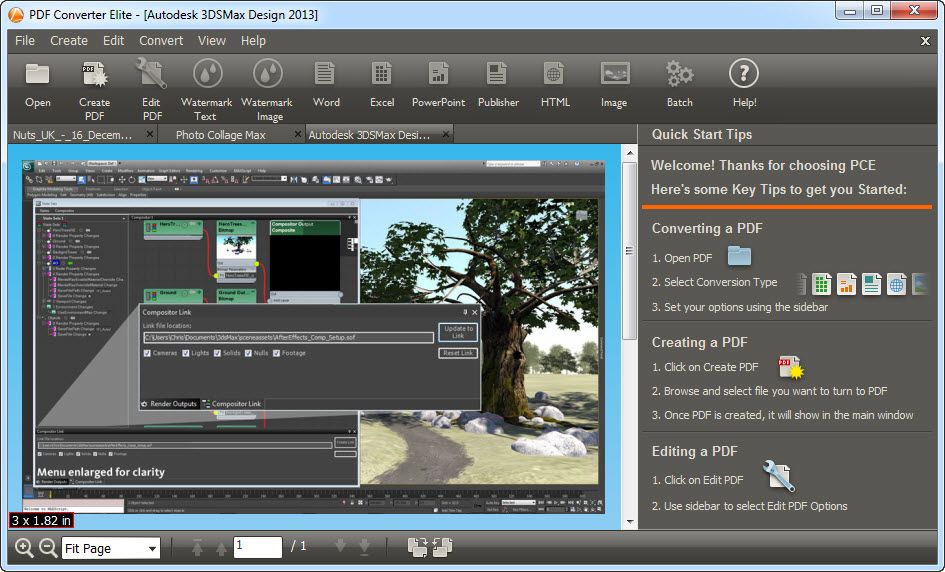Click 'Editing a PDF' heading text
This screenshot has height=572, width=945.
pyautogui.click(x=695, y=451)
